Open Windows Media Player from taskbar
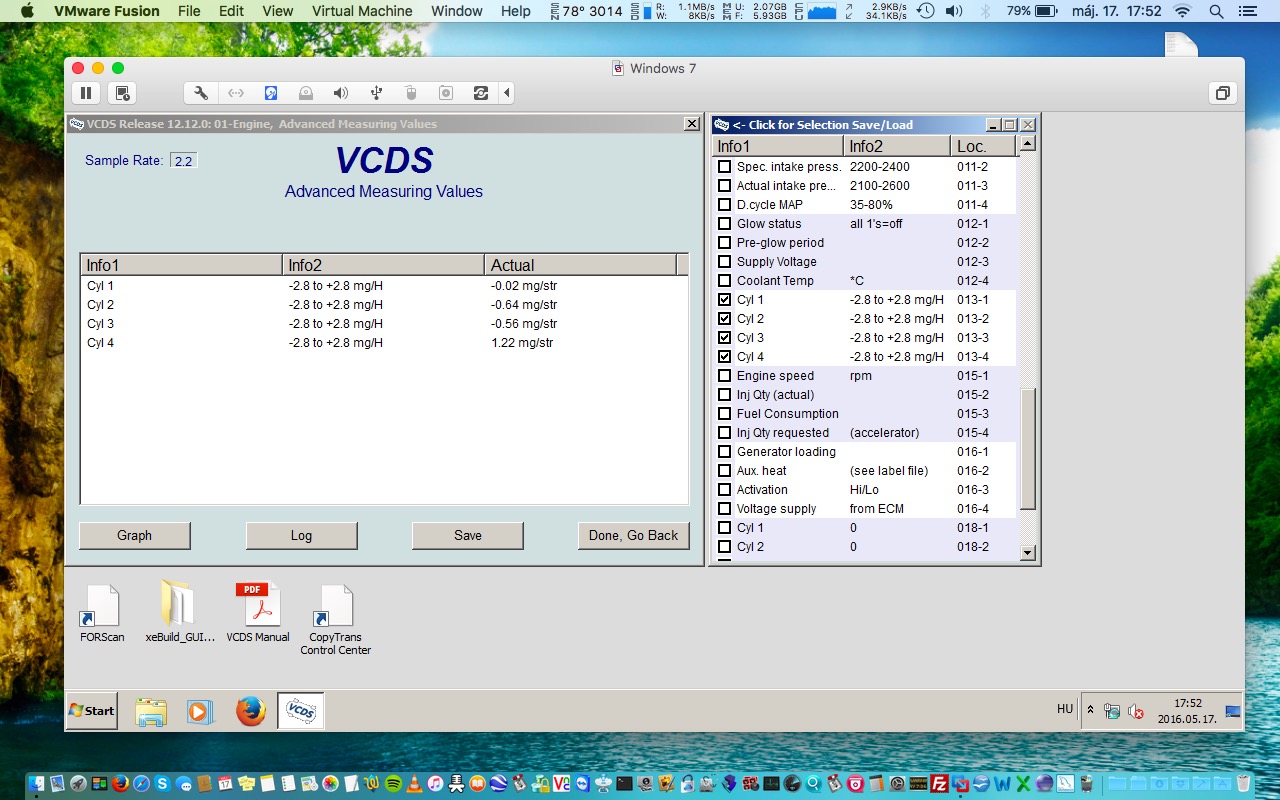1280x800 pixels. pos(200,711)
